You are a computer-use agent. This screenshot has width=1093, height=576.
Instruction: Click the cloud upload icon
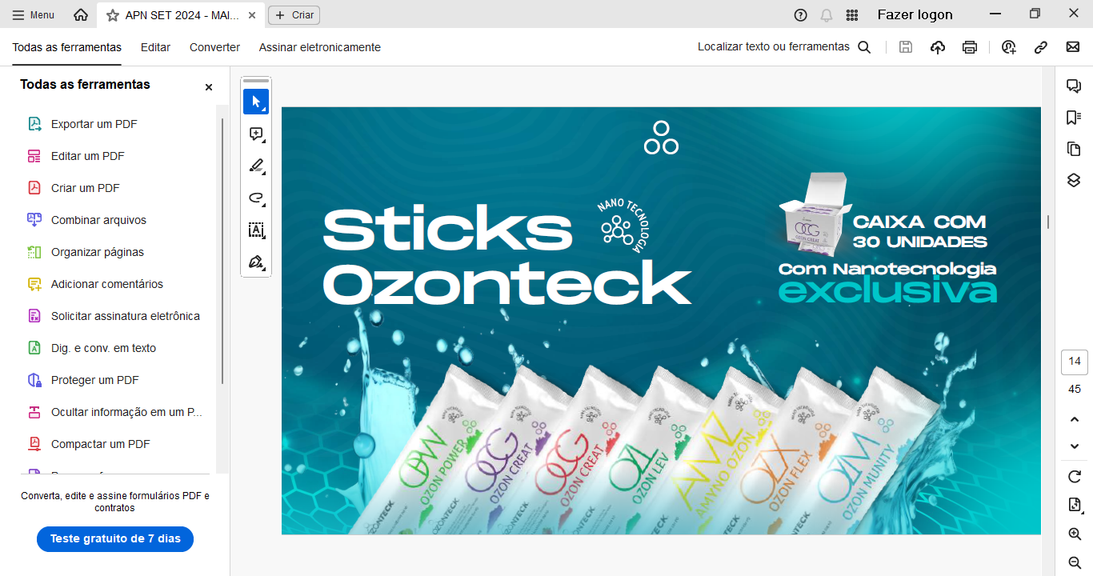click(938, 47)
